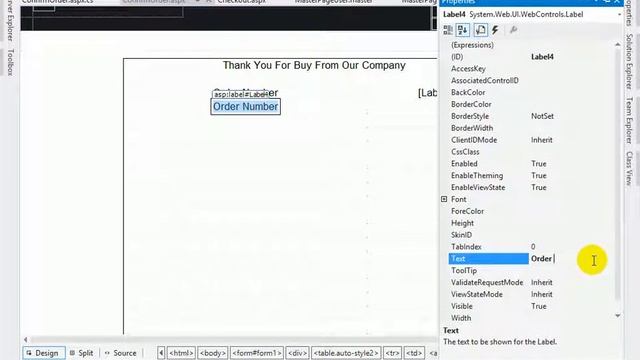Switch to Design view
640x360 pixels.
coord(43,353)
